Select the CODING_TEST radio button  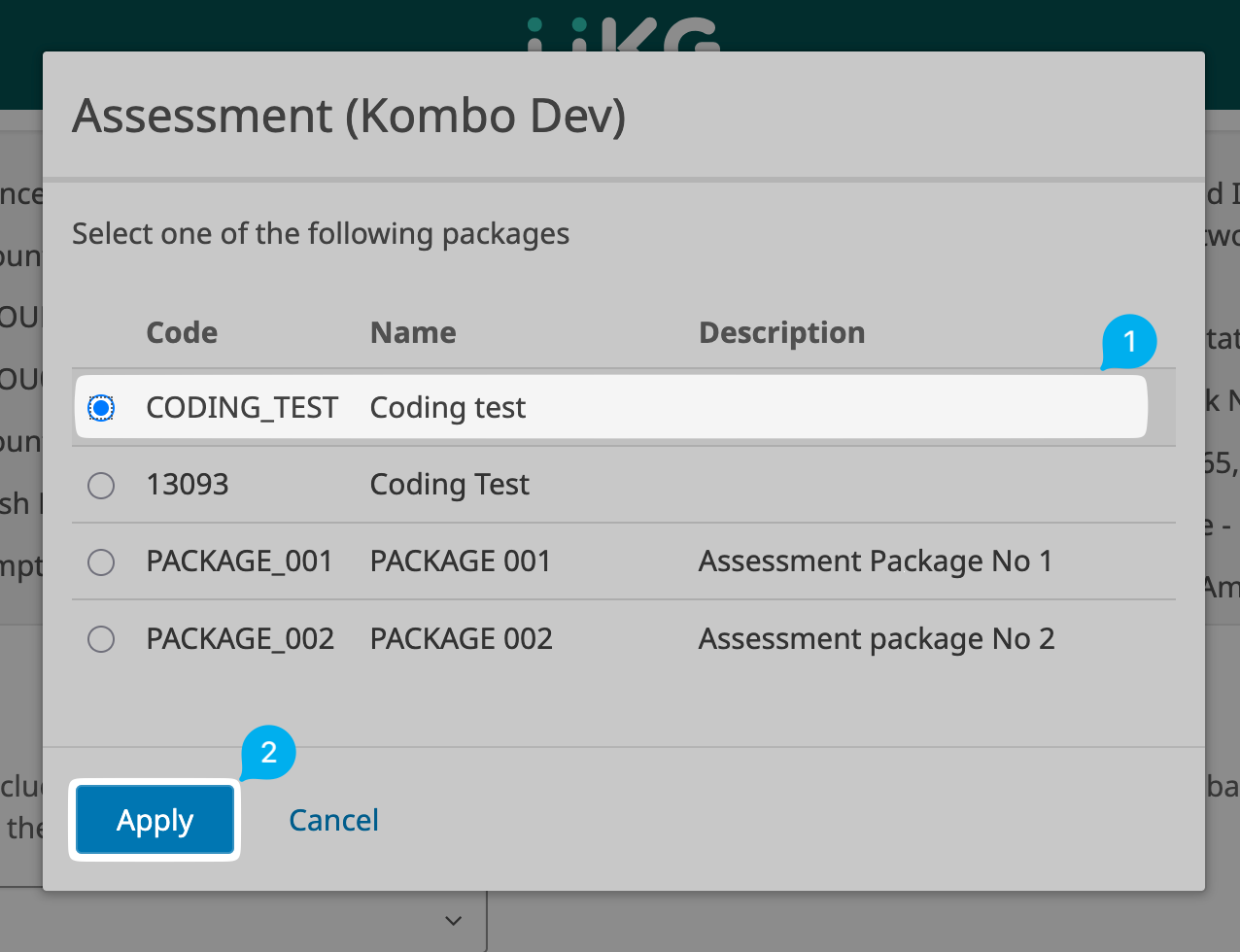(x=101, y=408)
